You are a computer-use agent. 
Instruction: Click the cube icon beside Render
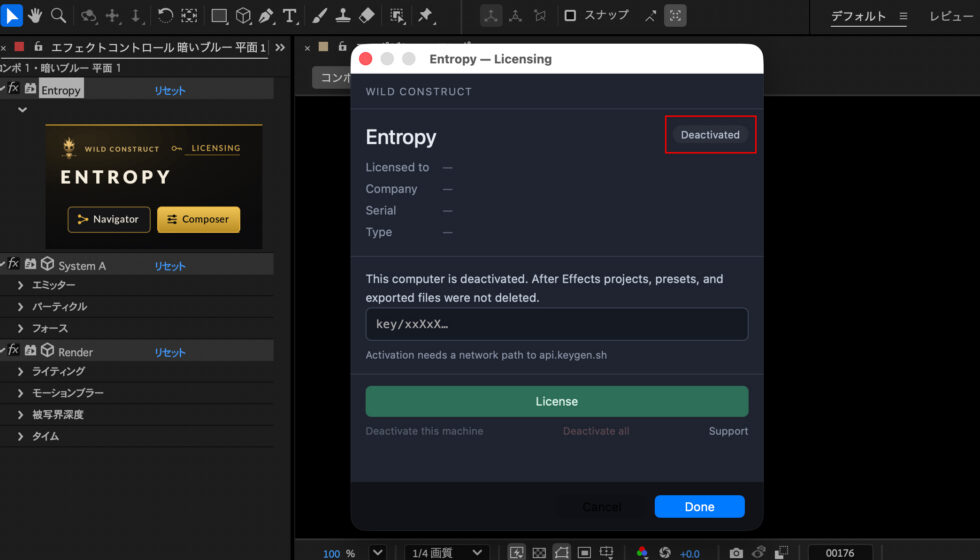coord(48,351)
